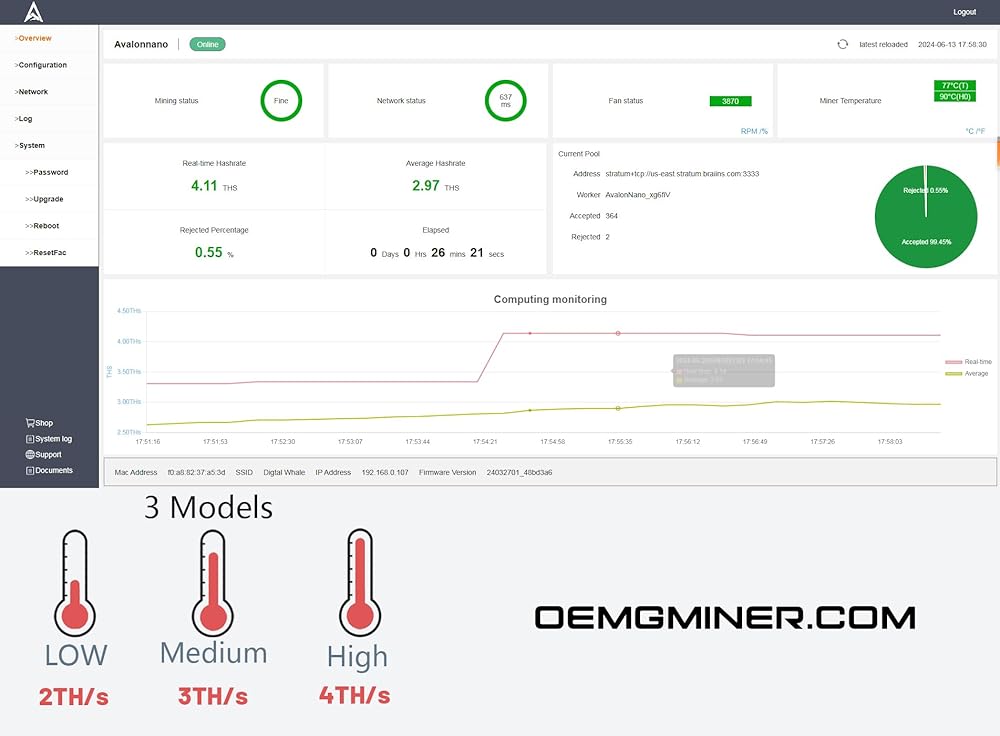Click the Avalon logo in top bar
This screenshot has height=736, width=1000.
click(x=34, y=12)
